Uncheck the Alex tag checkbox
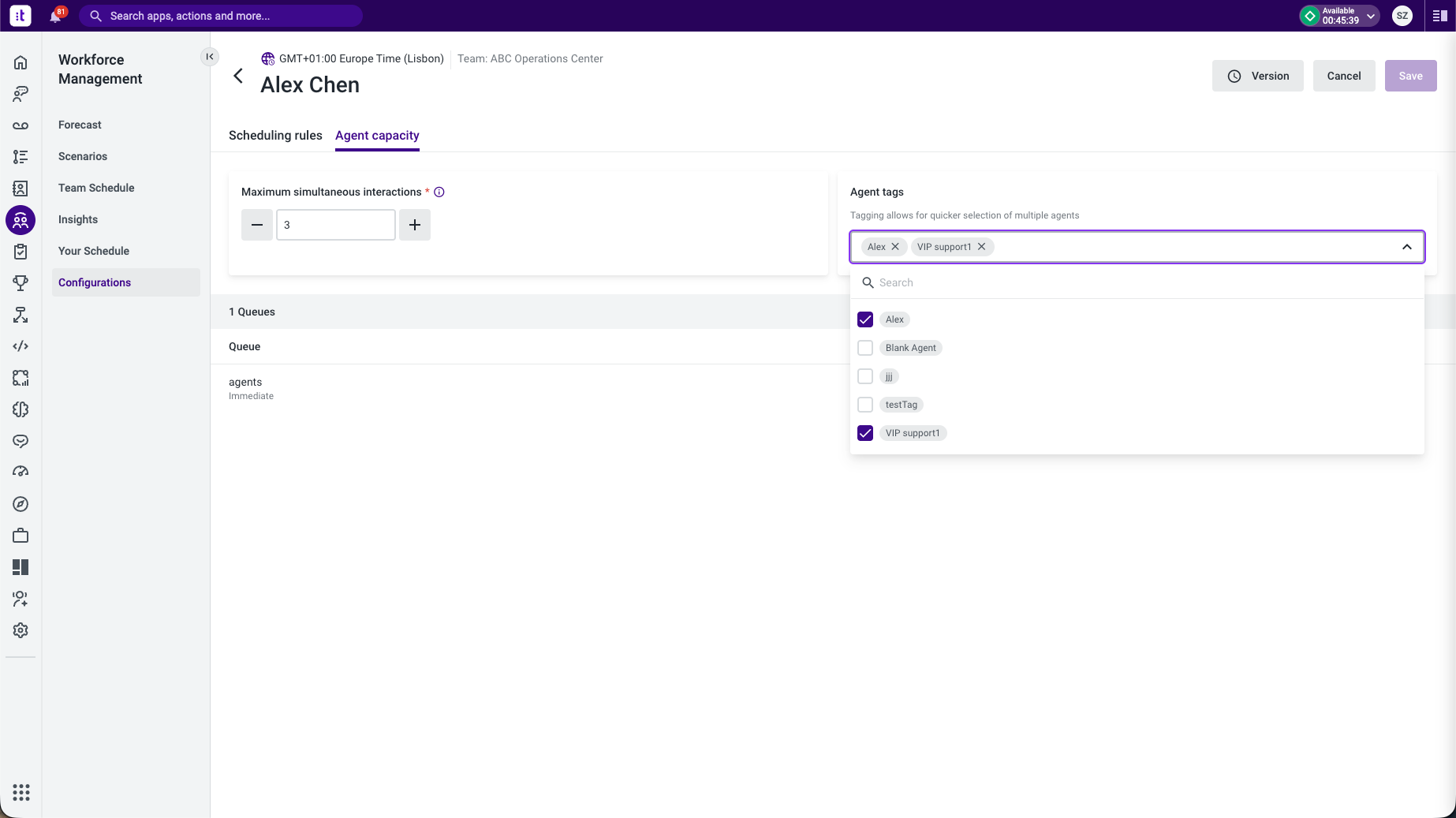This screenshot has width=1456, height=818. (865, 319)
